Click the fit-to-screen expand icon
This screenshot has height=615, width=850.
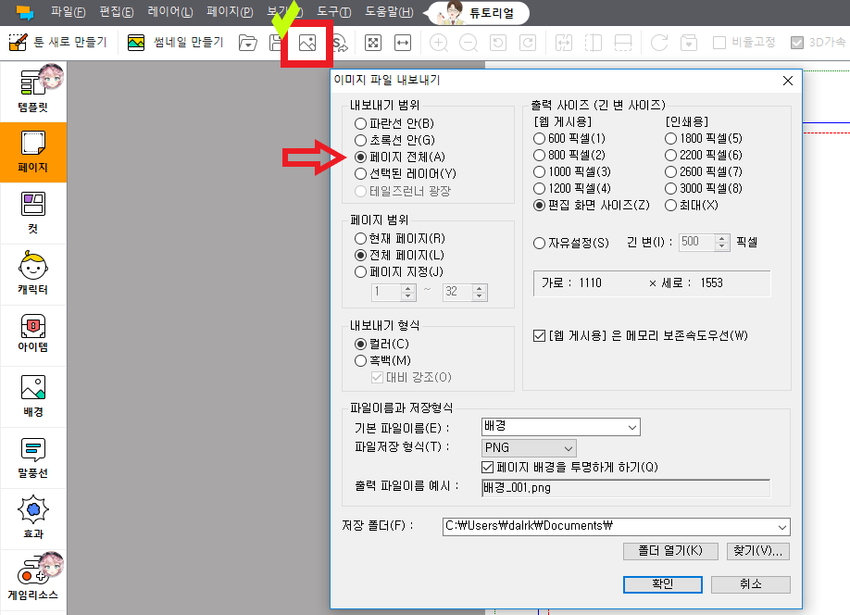(373, 43)
